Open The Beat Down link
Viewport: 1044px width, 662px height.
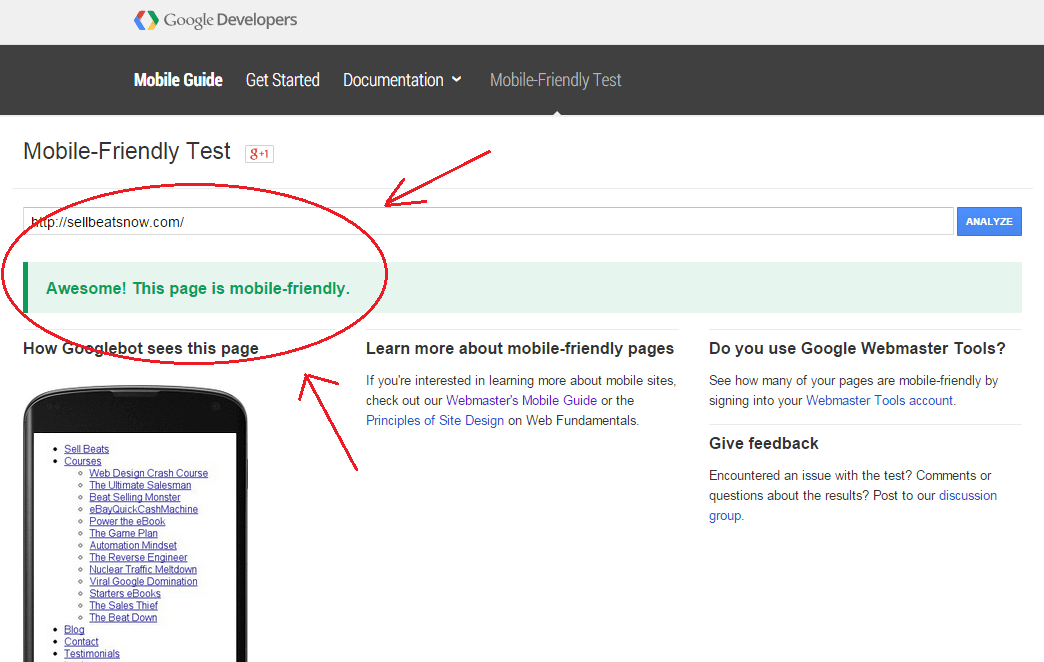[x=123, y=617]
